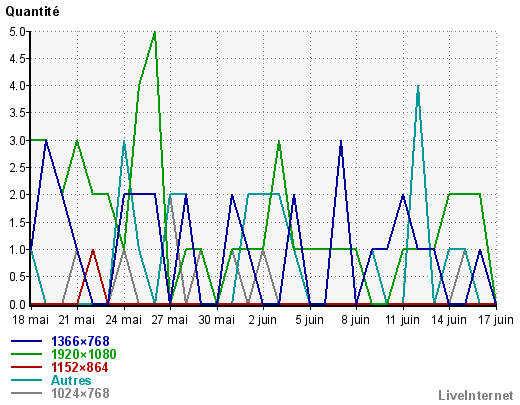This screenshot has width=520, height=405.
Task: Click the gray 1024×768 line swatch
Action: pos(26,394)
